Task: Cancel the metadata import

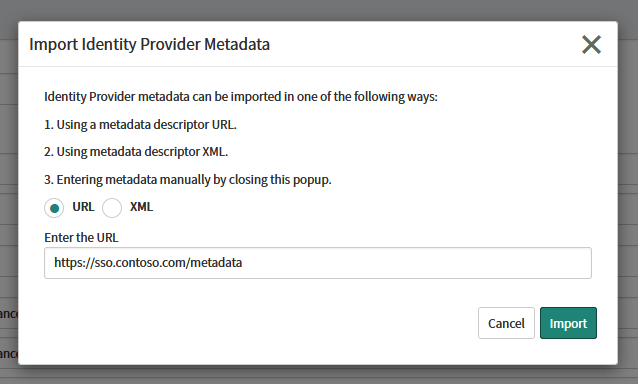Action: pos(506,323)
